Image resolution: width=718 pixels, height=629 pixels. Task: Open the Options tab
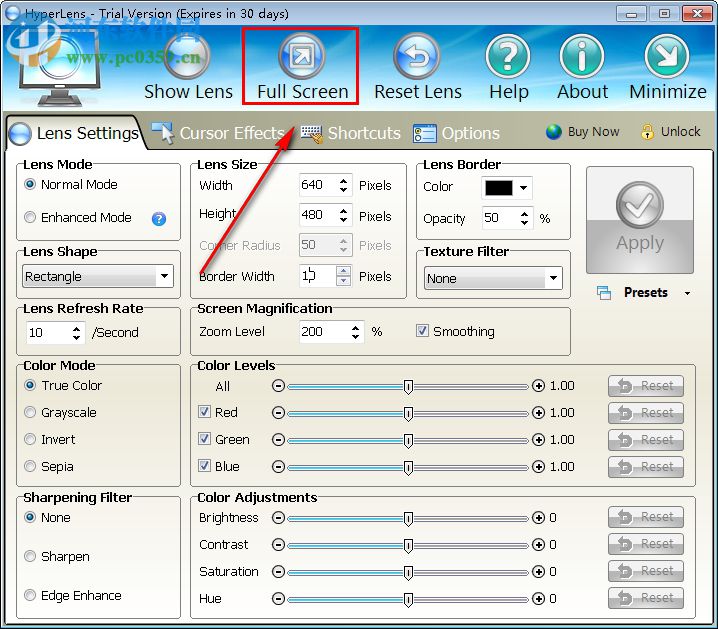pyautogui.click(x=456, y=133)
